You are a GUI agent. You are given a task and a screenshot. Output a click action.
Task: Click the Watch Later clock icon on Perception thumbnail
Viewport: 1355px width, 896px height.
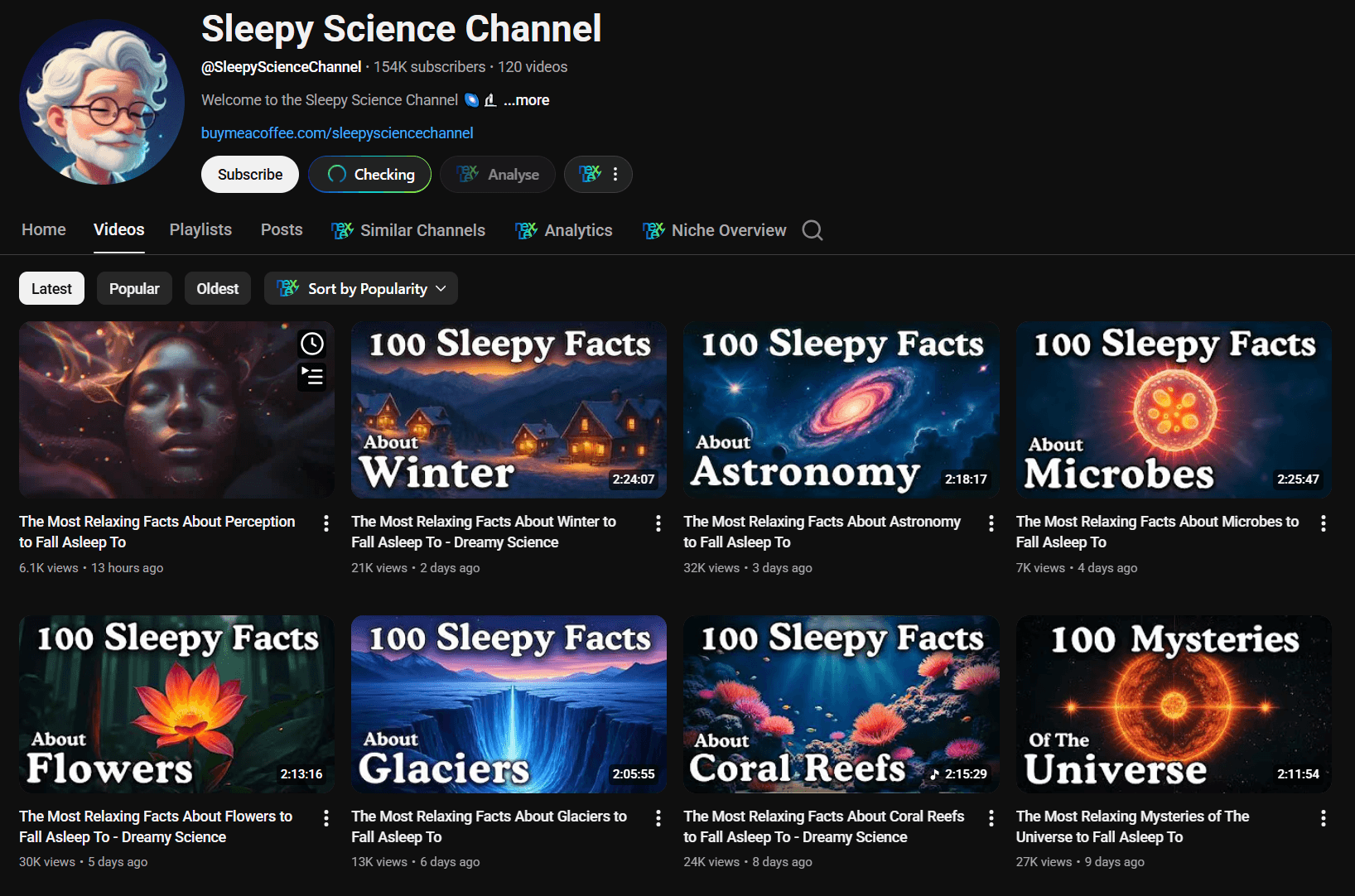312,344
